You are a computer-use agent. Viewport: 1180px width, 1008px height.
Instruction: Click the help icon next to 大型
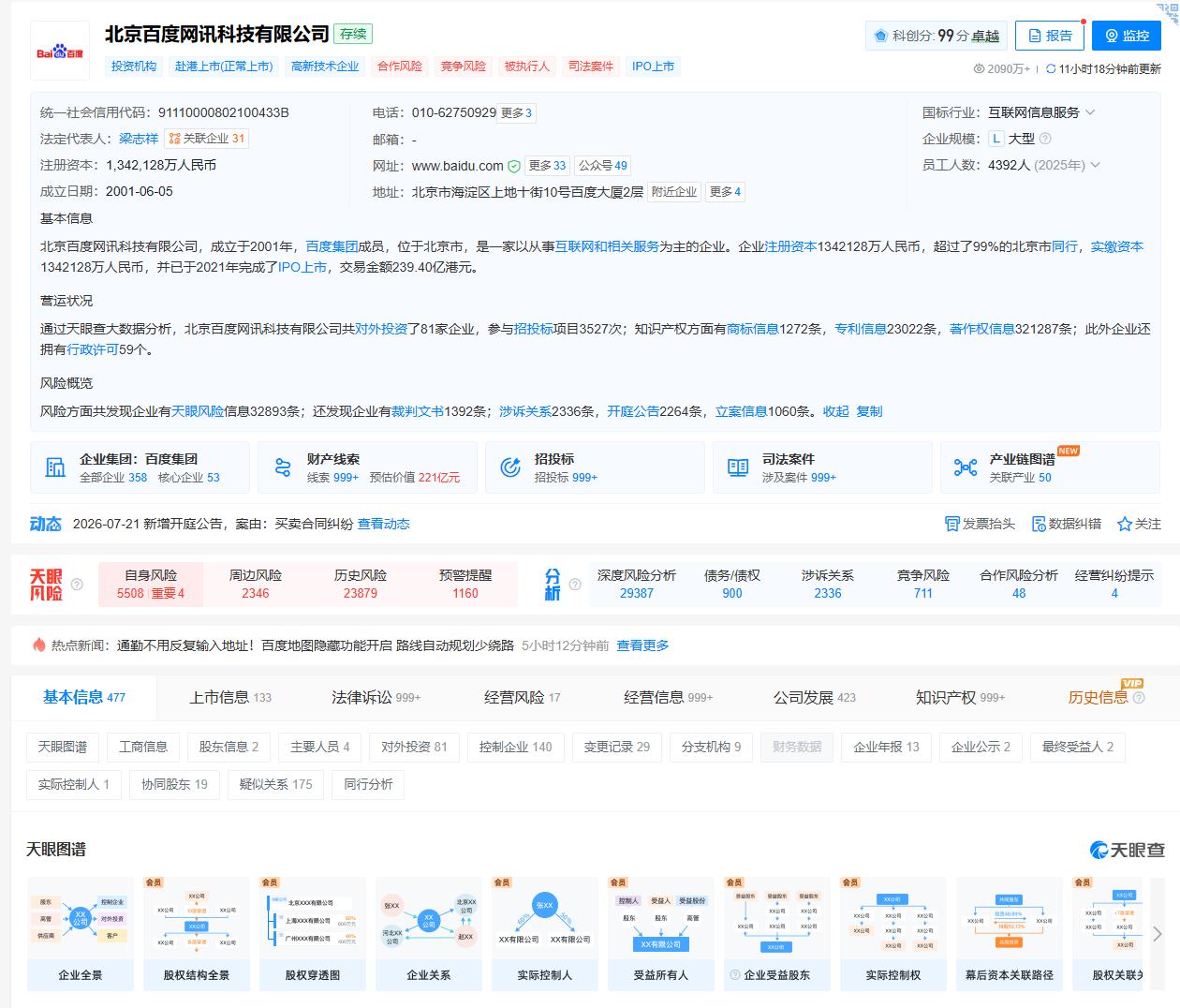[x=1045, y=139]
